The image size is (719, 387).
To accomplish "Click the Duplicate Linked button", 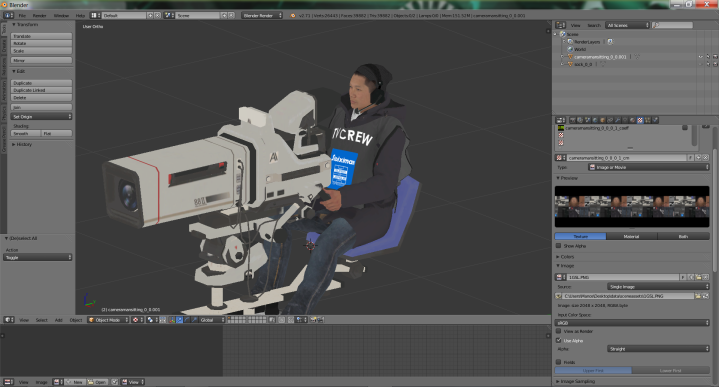I will (41, 90).
